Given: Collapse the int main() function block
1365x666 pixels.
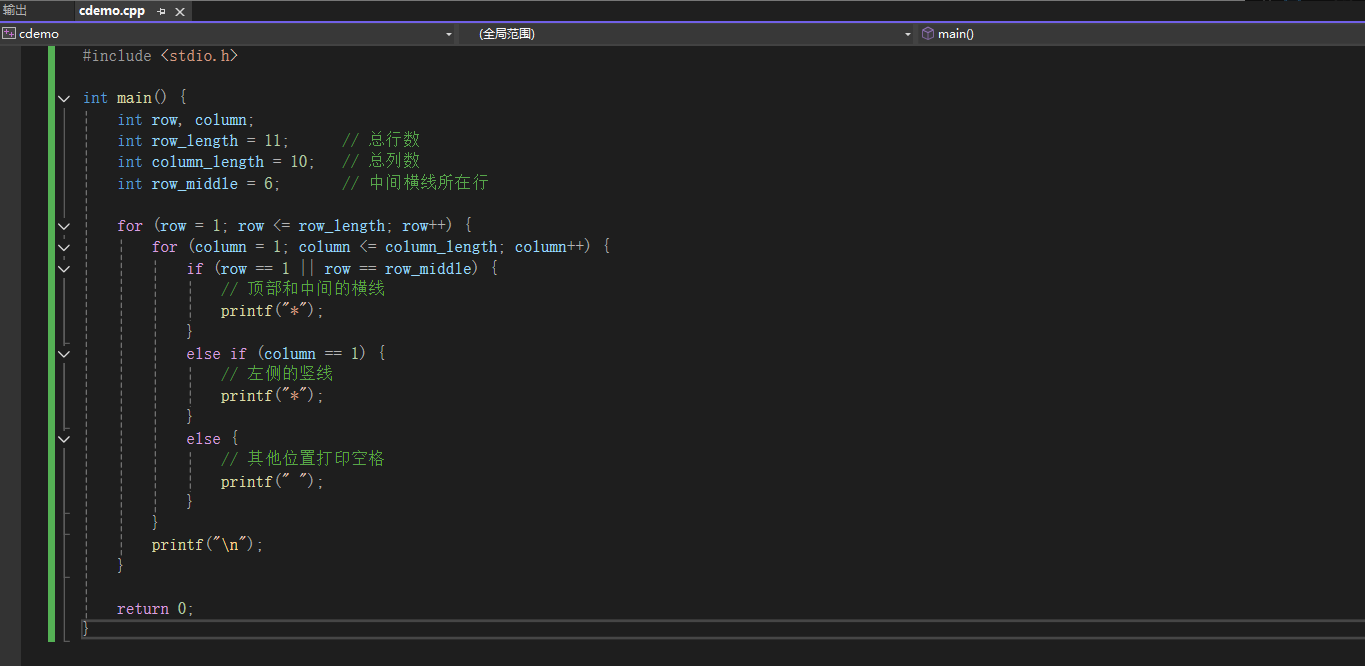Looking at the screenshot, I should click(x=64, y=98).
